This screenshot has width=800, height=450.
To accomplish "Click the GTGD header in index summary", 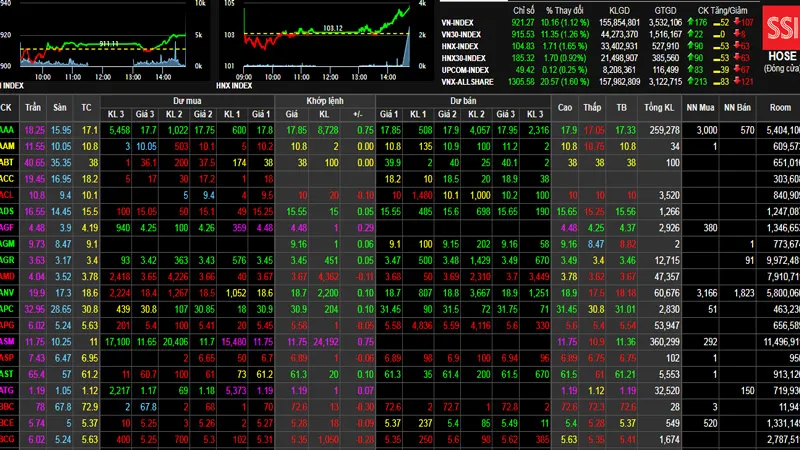I will click(665, 10).
